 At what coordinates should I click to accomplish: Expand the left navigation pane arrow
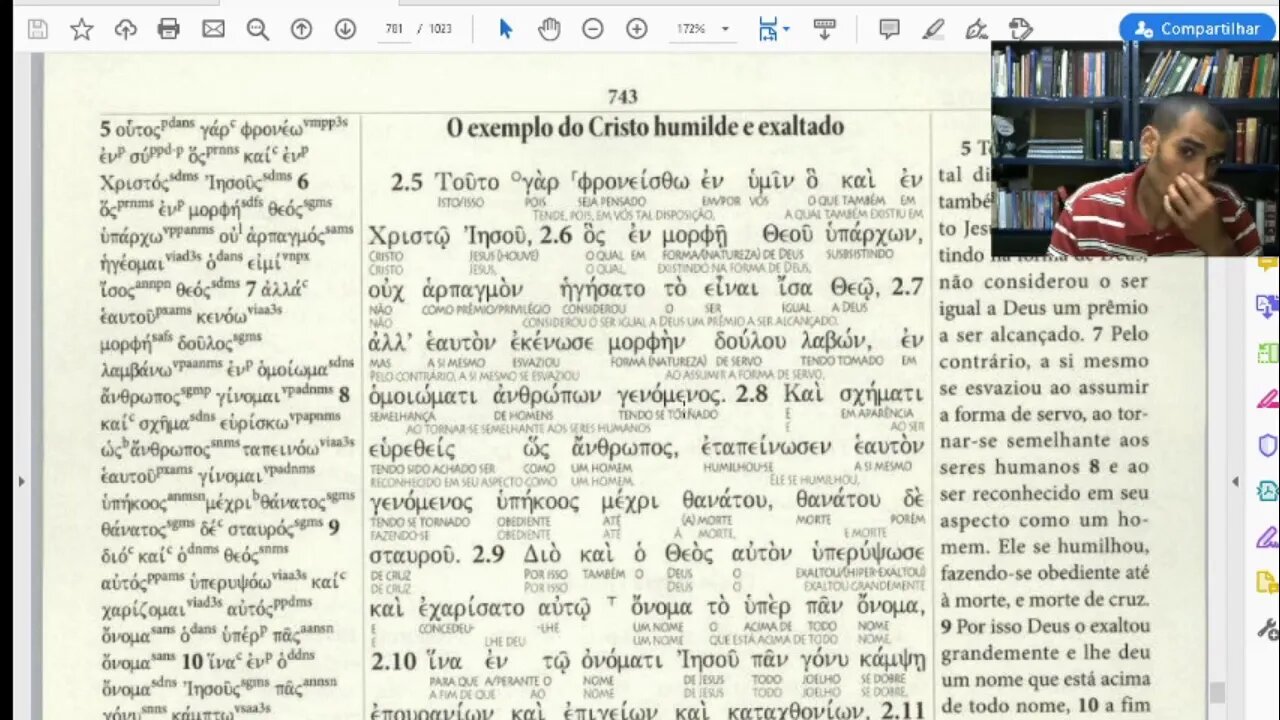(21, 481)
